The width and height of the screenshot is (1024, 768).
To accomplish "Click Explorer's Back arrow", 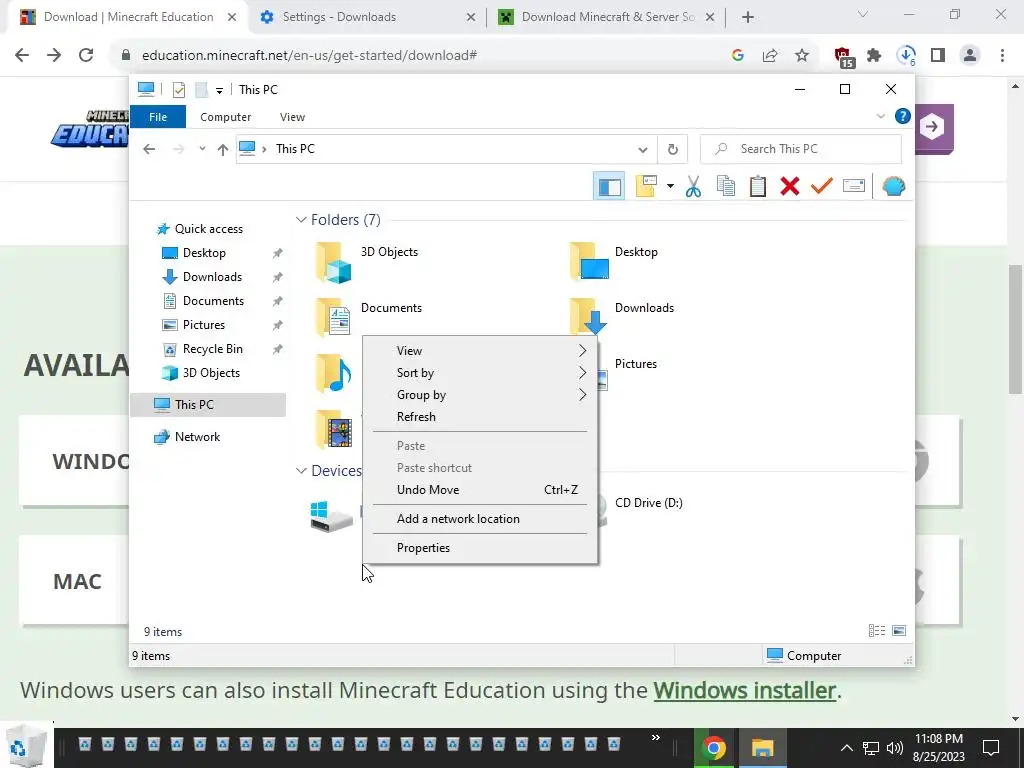I will click(149, 149).
